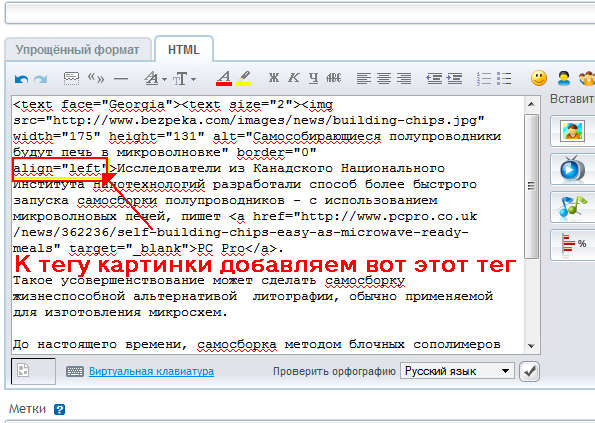Image resolution: width=595 pixels, height=423 pixels.
Task: Increase the indent
Action: 454,79
